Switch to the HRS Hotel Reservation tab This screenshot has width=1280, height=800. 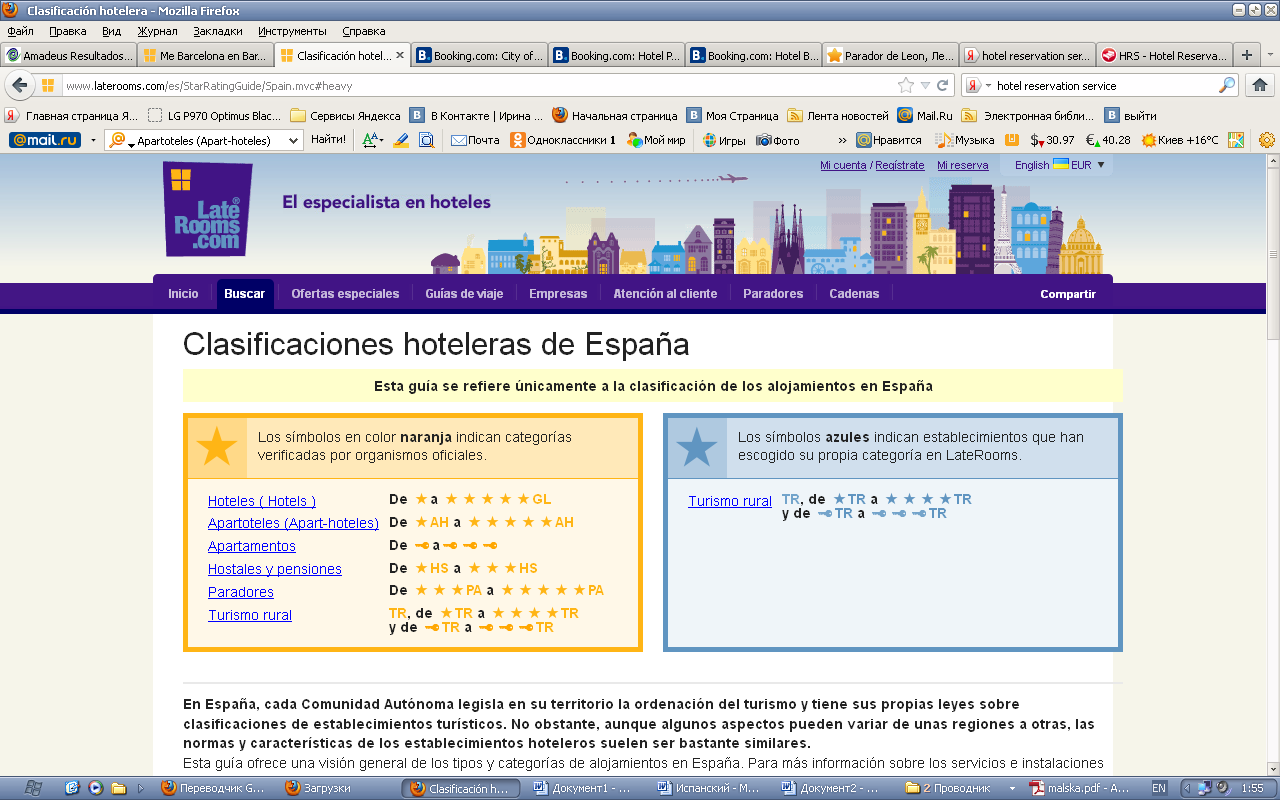[1164, 56]
